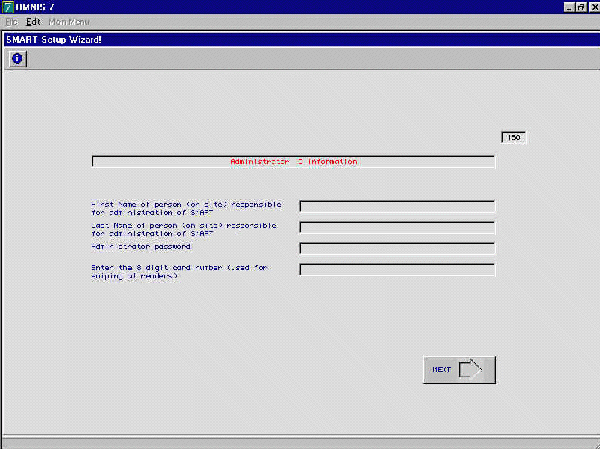The width and height of the screenshot is (600, 449).
Task: Restore the OMNIS 7 window
Action: click(x=581, y=7)
